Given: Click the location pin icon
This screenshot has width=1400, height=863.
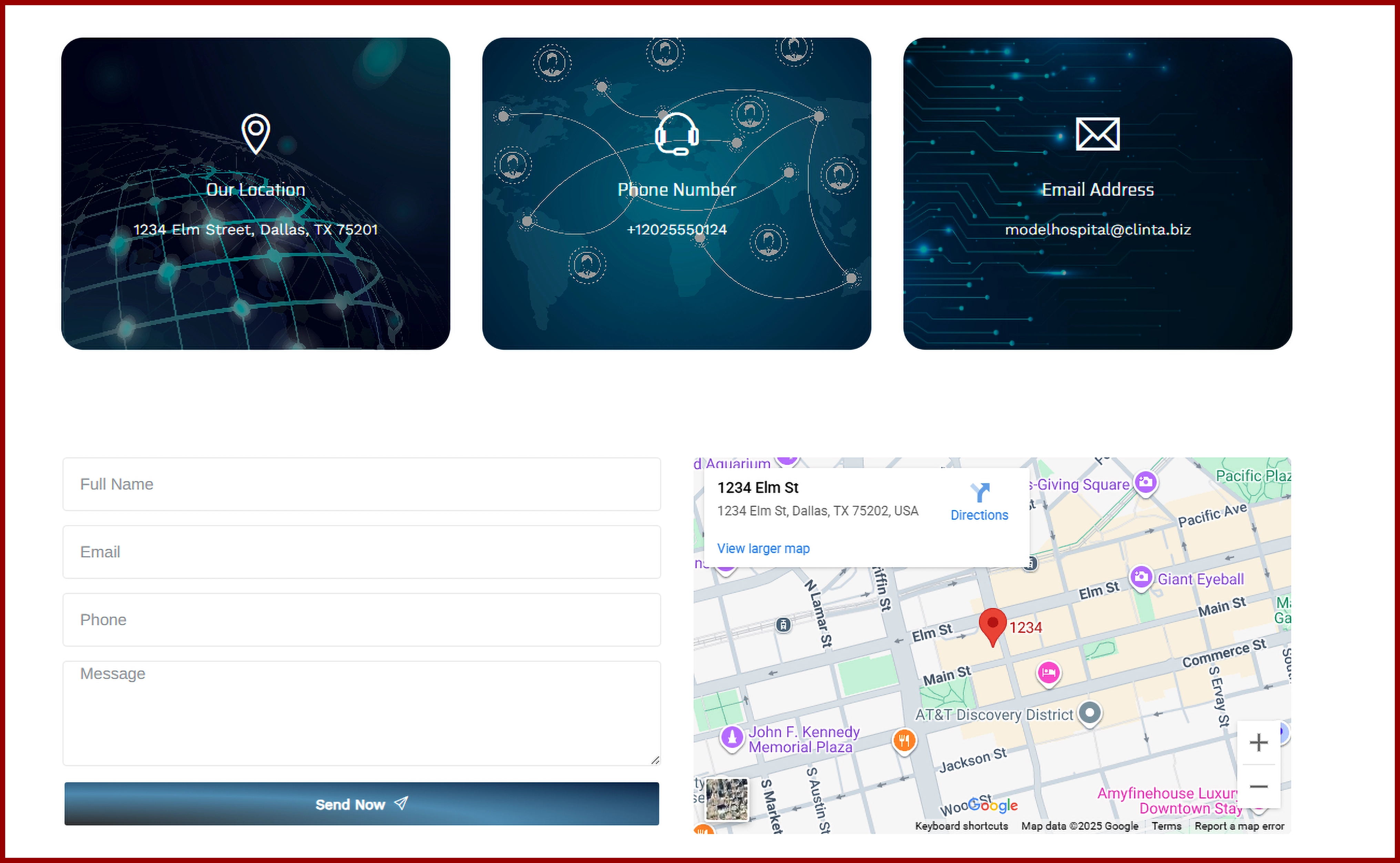Looking at the screenshot, I should pos(255,133).
